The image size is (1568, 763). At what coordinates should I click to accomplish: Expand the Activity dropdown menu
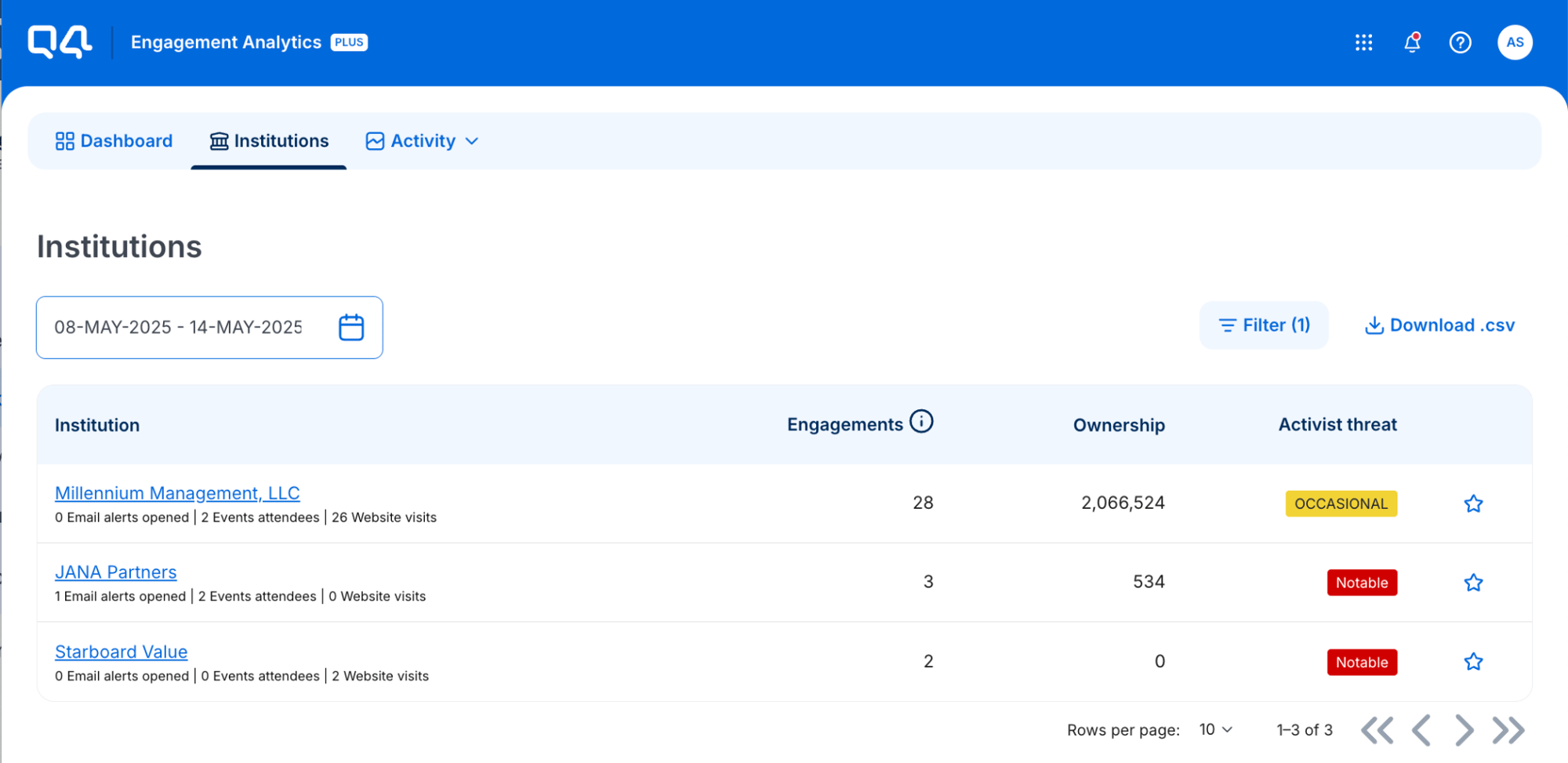tap(423, 141)
